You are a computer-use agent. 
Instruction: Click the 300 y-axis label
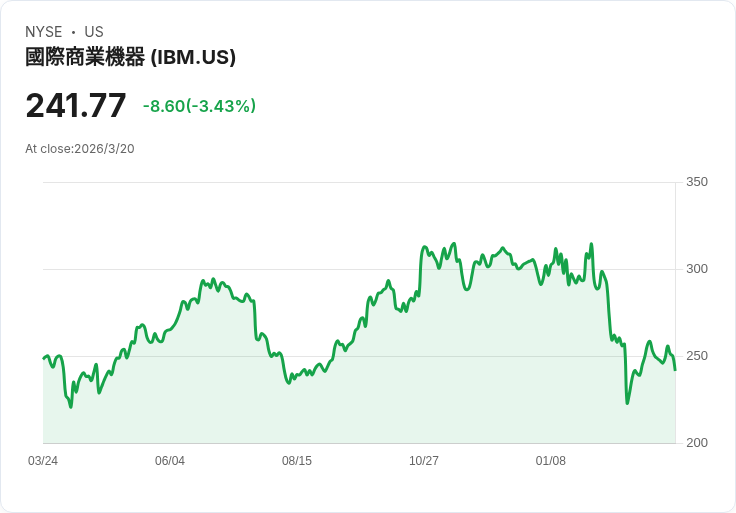pos(697,269)
